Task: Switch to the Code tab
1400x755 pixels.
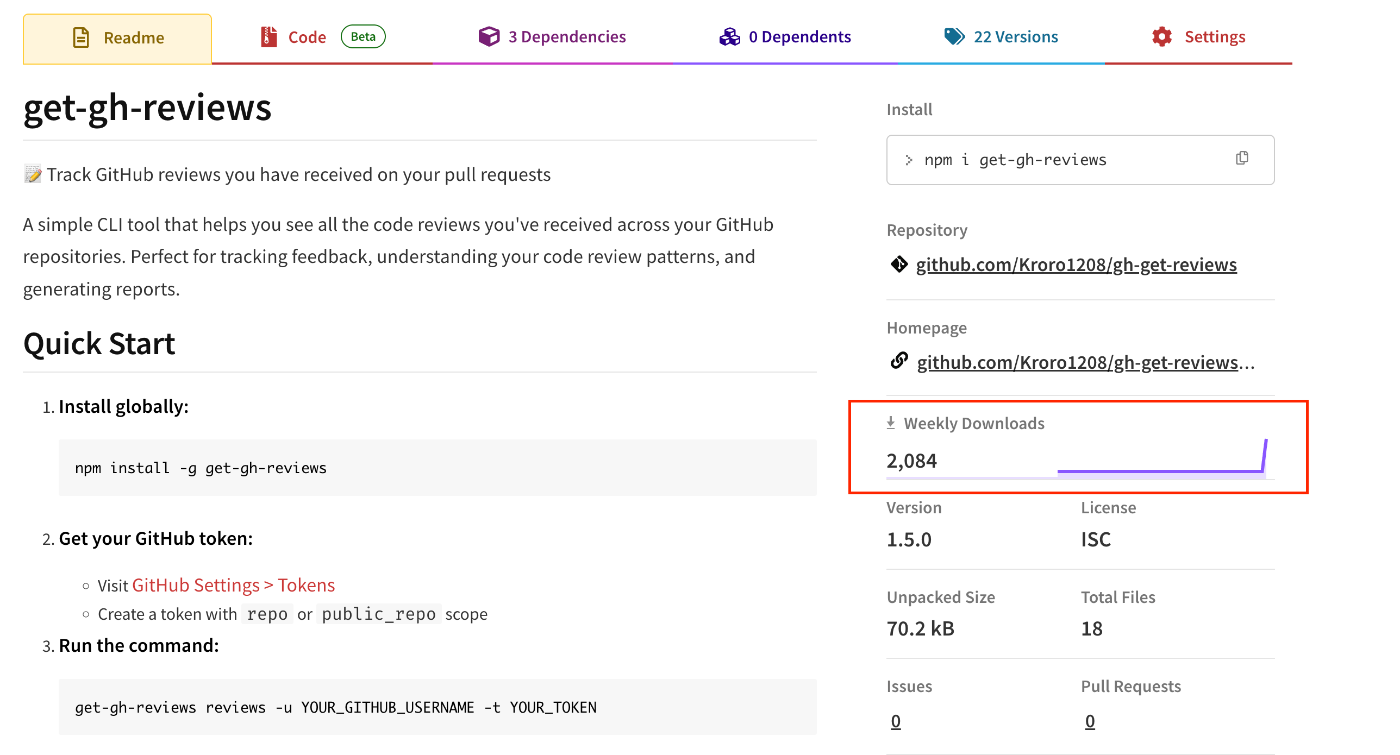Action: [x=322, y=38]
